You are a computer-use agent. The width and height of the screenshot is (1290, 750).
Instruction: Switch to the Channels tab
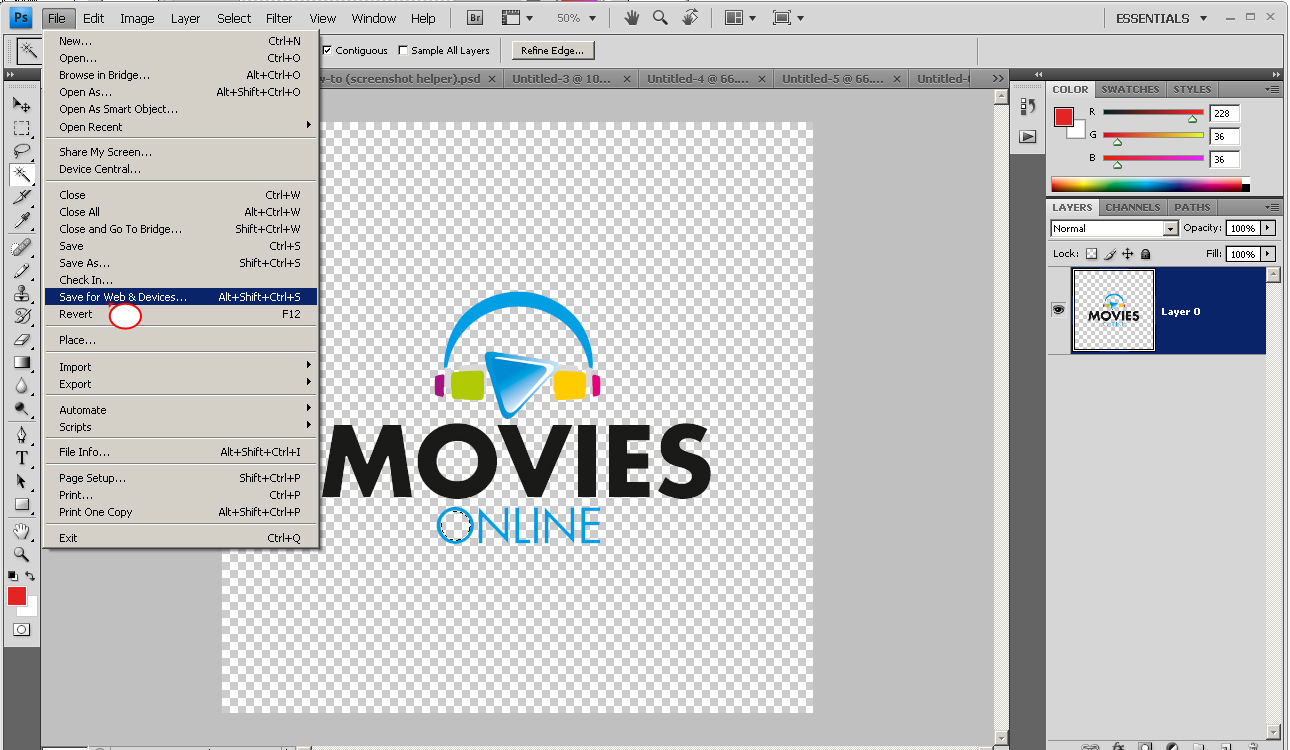[x=1132, y=207]
